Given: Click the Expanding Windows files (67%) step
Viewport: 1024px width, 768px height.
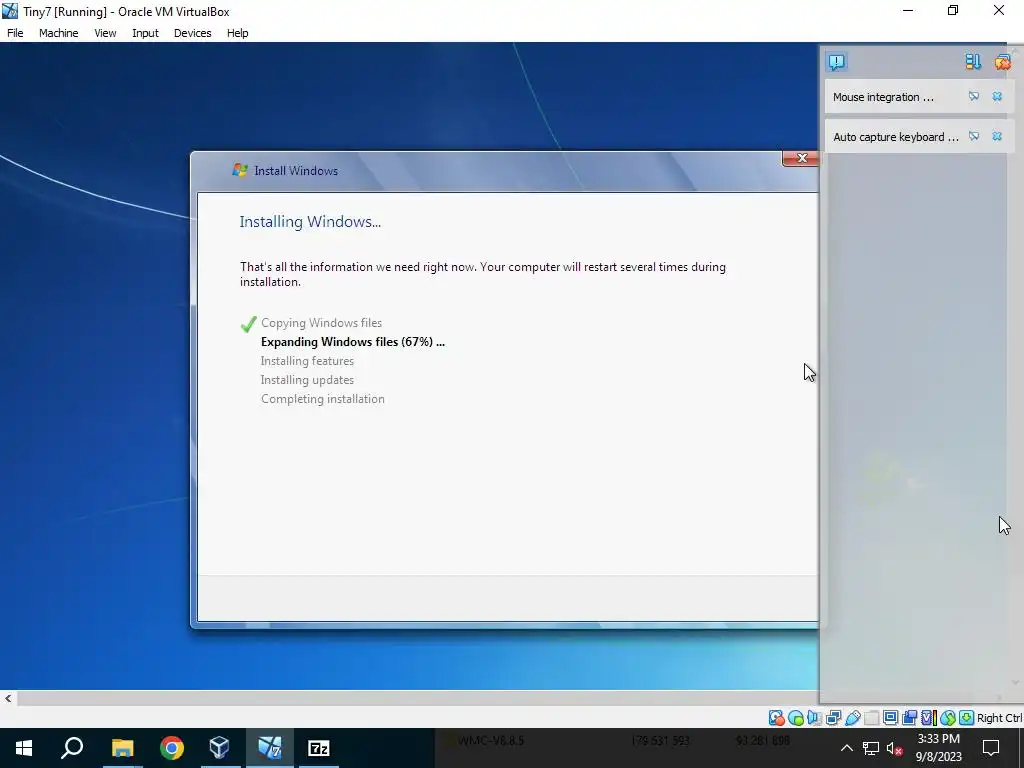Looking at the screenshot, I should [353, 342].
